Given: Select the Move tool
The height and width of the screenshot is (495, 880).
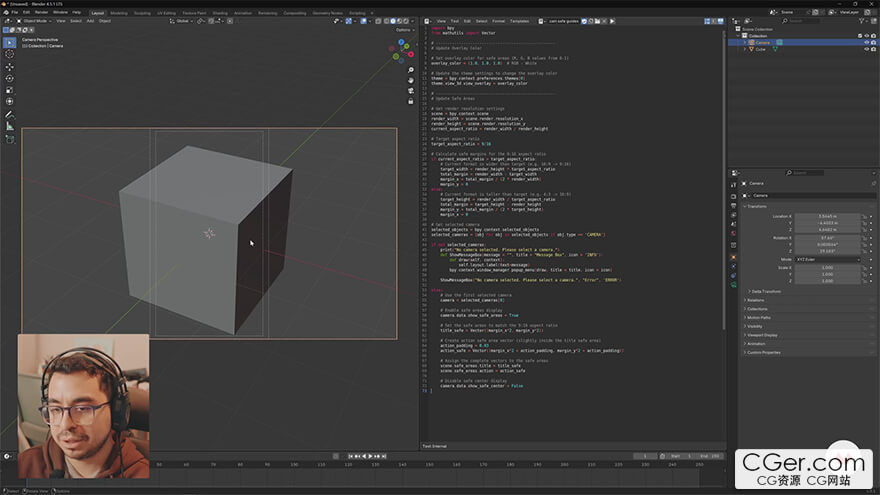Looking at the screenshot, I should pyautogui.click(x=9, y=66).
